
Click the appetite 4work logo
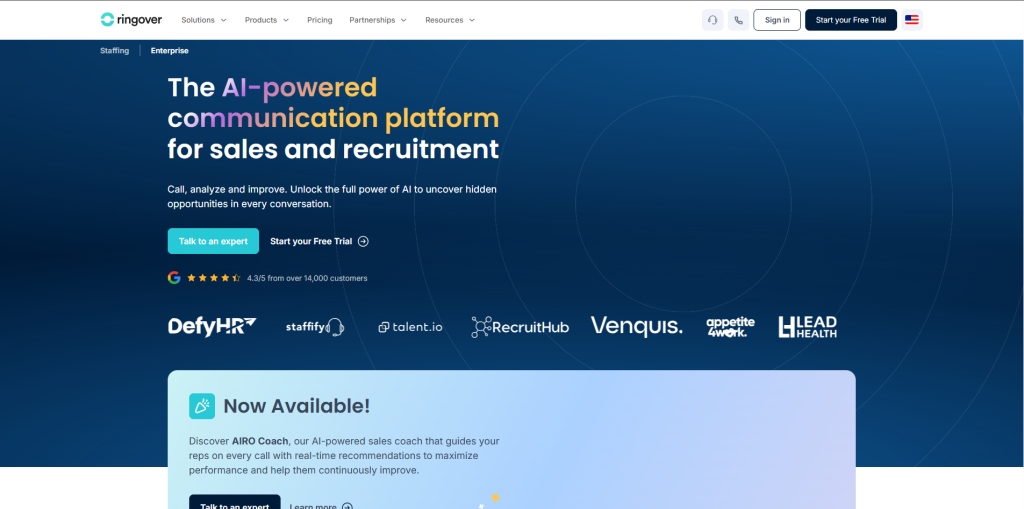click(x=730, y=327)
